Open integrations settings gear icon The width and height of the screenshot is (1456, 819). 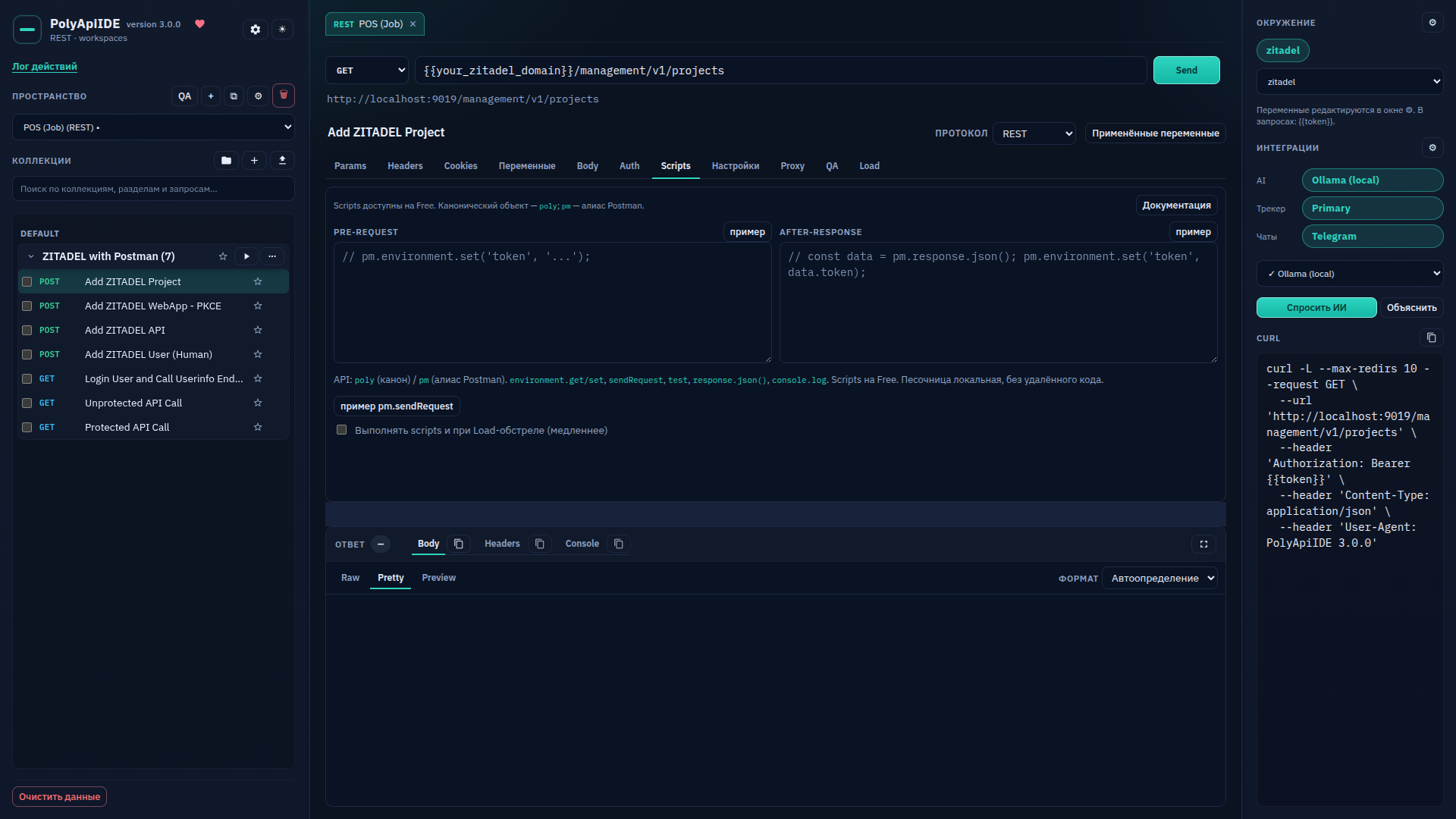coord(1432,148)
